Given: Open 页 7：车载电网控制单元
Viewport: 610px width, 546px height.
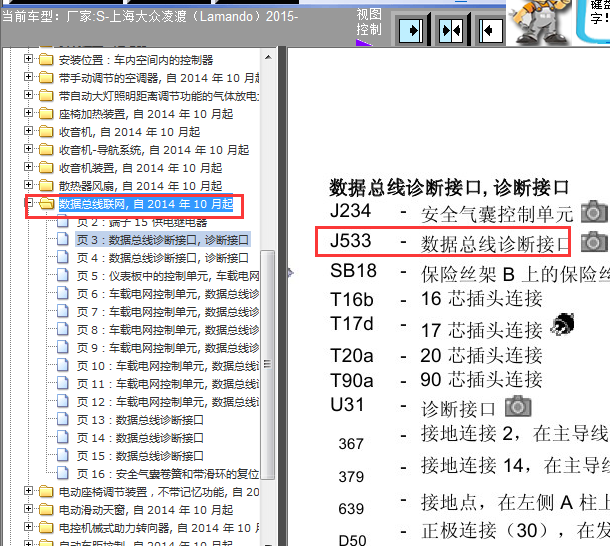Looking at the screenshot, I should (168, 312).
